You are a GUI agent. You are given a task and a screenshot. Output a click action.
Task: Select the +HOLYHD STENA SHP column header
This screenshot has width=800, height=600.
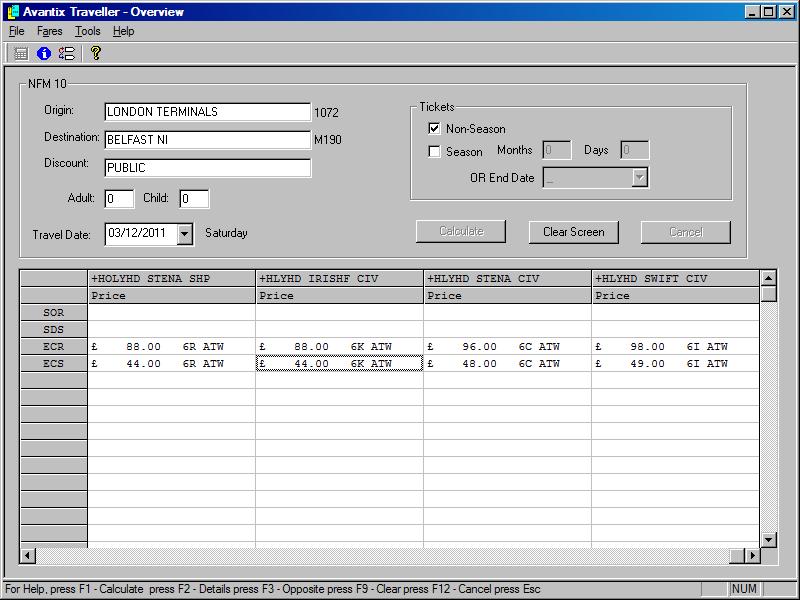[x=171, y=279]
